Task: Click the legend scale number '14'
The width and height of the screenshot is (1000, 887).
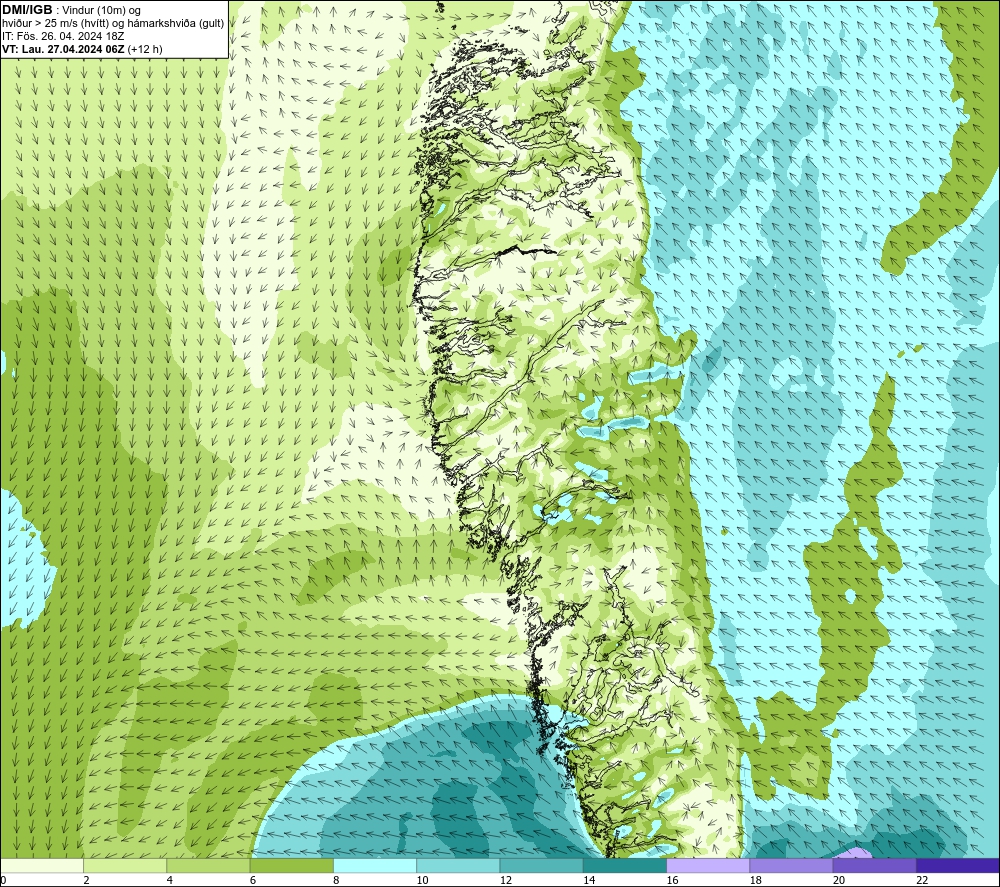Action: pyautogui.click(x=589, y=880)
